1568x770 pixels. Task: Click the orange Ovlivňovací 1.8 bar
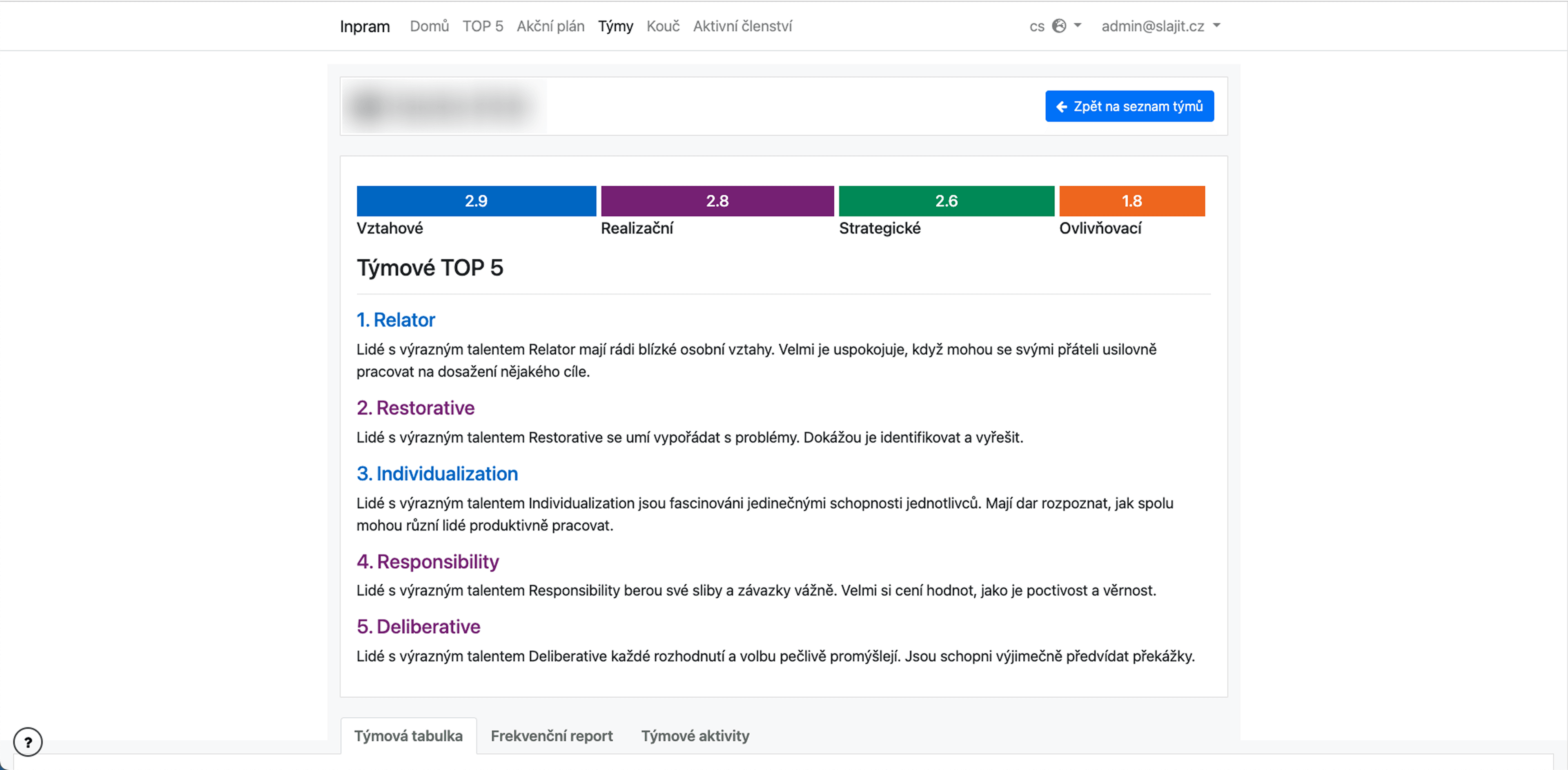1131,201
